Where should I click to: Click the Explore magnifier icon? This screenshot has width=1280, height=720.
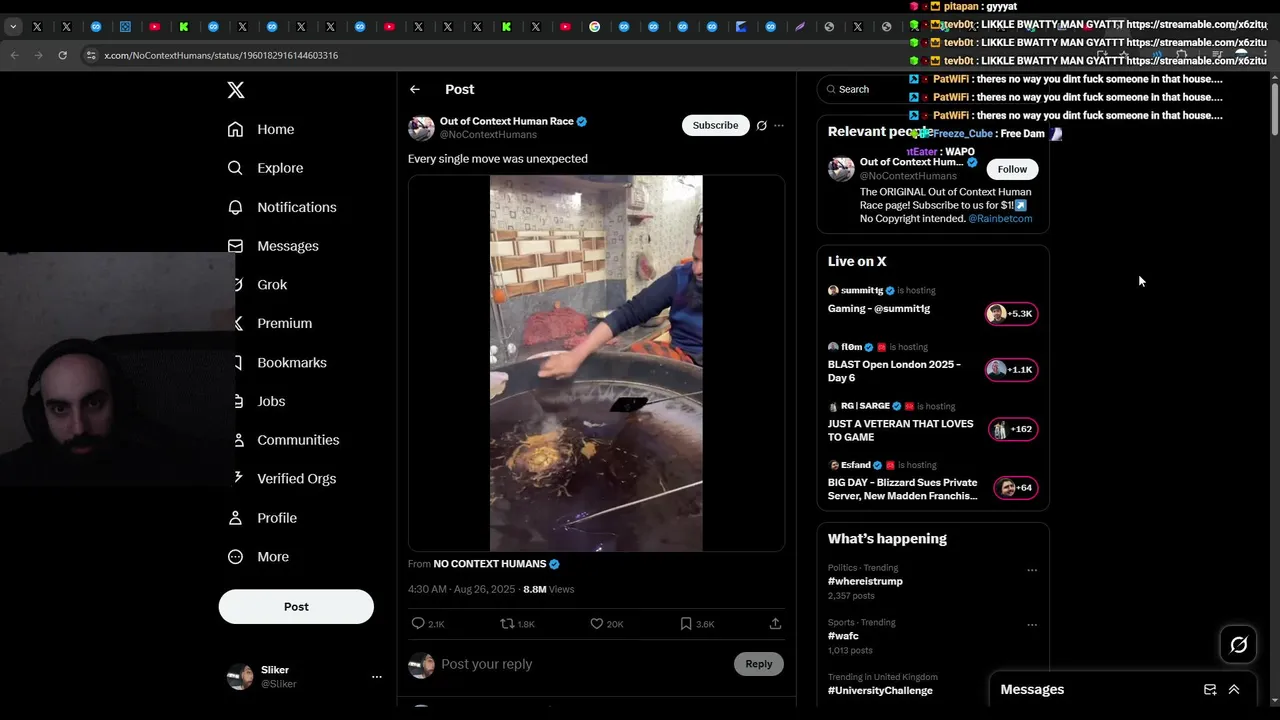235,168
